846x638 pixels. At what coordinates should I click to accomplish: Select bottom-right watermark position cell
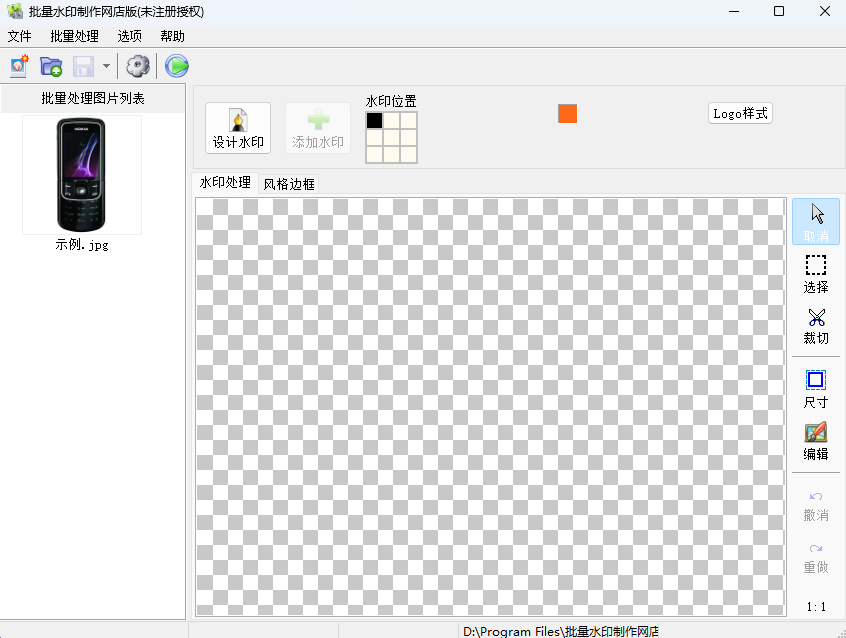tap(408, 154)
